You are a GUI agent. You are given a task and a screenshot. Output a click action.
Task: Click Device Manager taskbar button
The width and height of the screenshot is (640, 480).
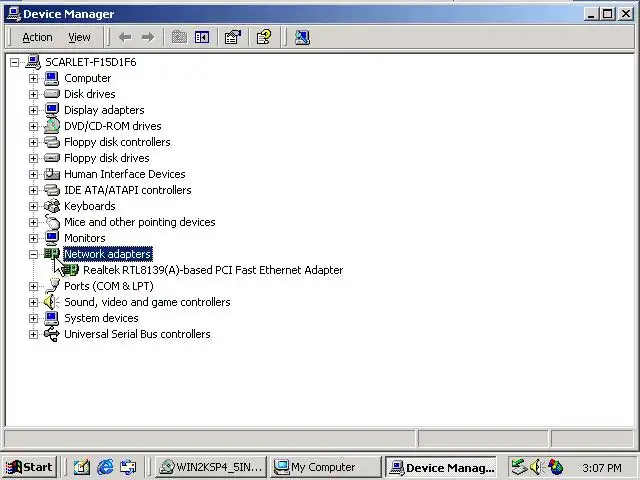441,467
